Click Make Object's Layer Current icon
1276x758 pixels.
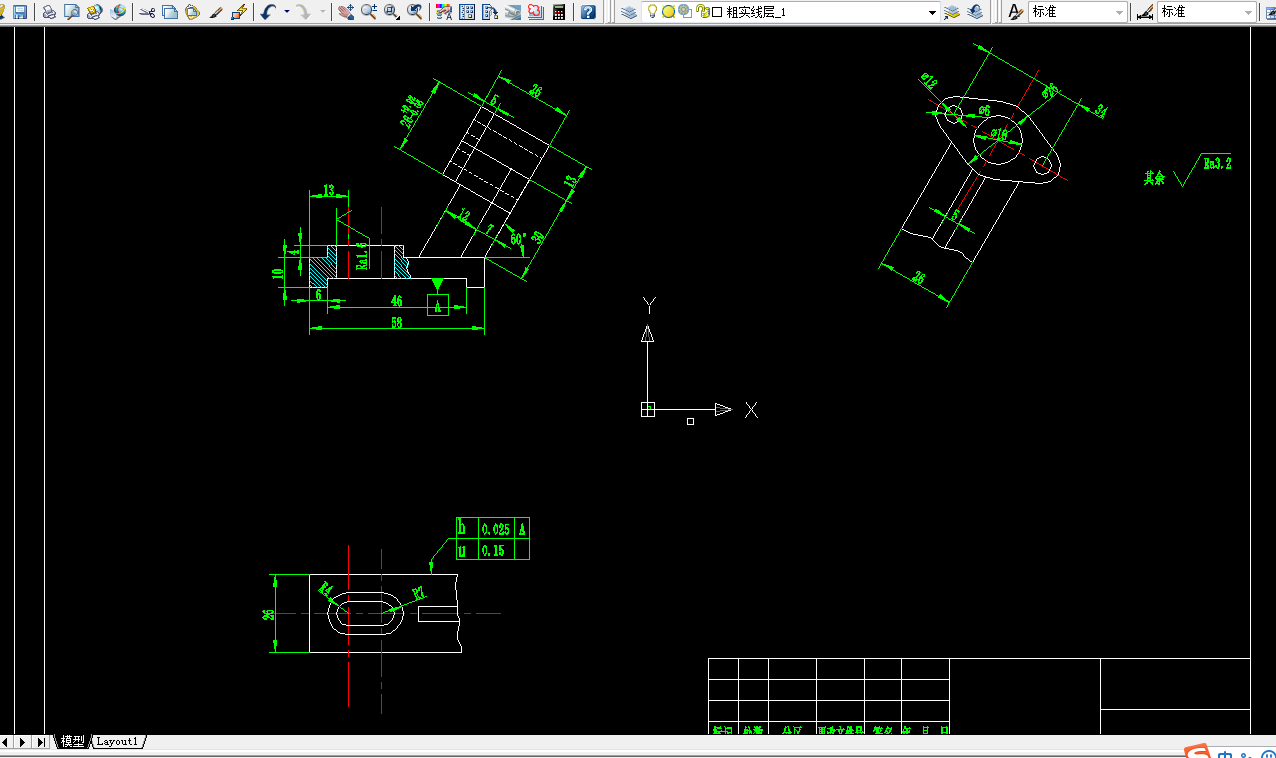tap(952, 12)
